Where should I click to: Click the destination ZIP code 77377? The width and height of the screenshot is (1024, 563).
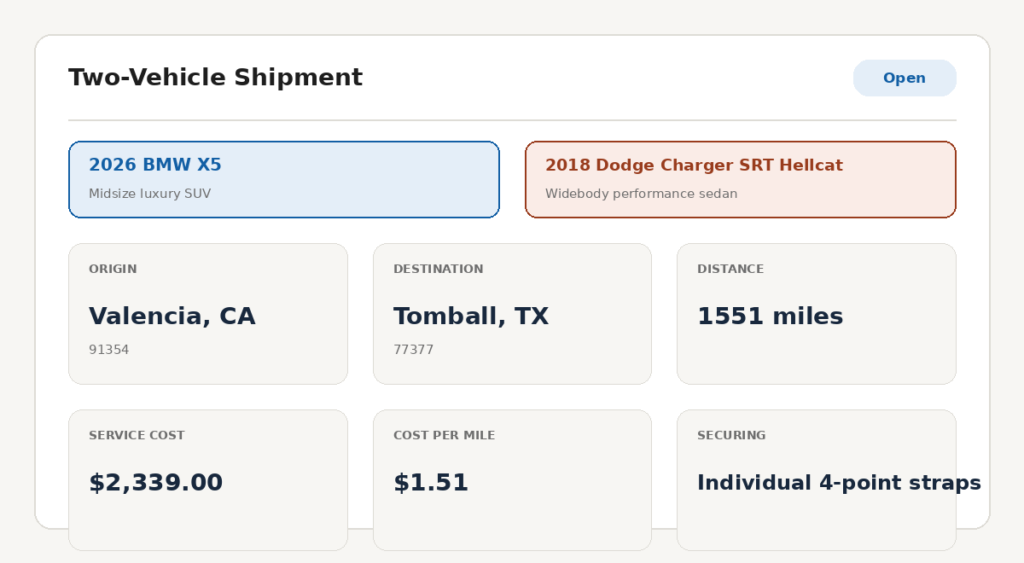413,349
